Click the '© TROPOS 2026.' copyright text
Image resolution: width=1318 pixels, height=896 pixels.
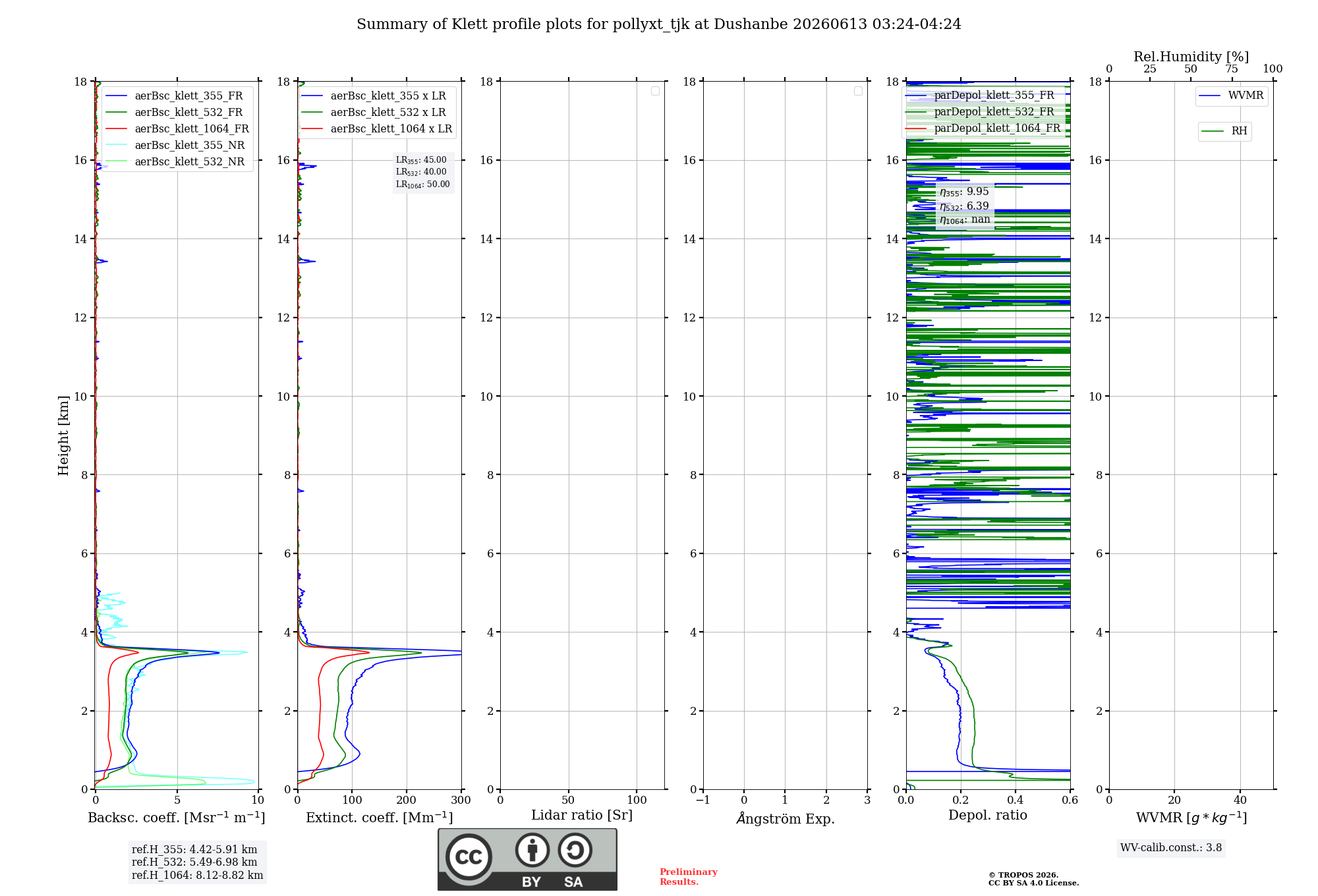coord(1023,875)
